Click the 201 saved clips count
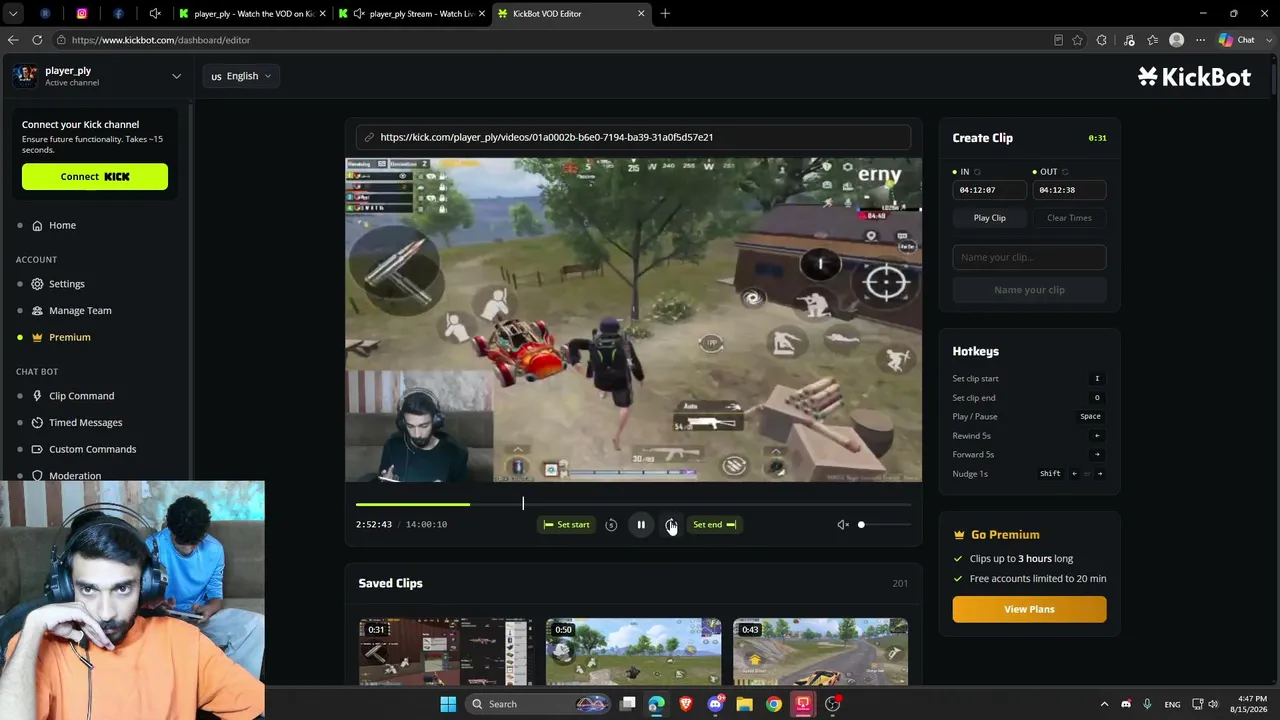Viewport: 1280px width, 720px height. pos(900,583)
